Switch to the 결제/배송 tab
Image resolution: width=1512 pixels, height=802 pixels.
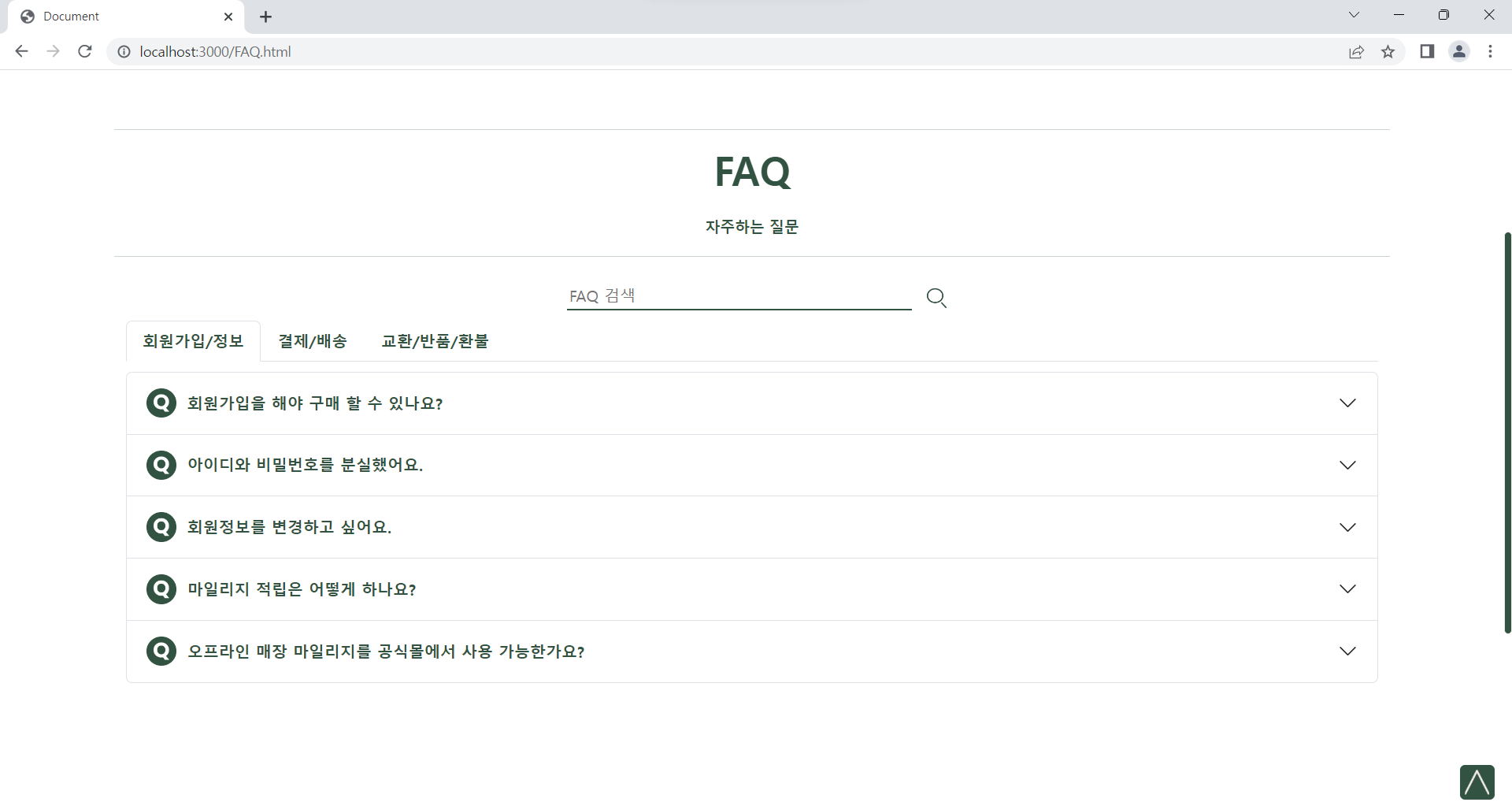[x=313, y=341]
